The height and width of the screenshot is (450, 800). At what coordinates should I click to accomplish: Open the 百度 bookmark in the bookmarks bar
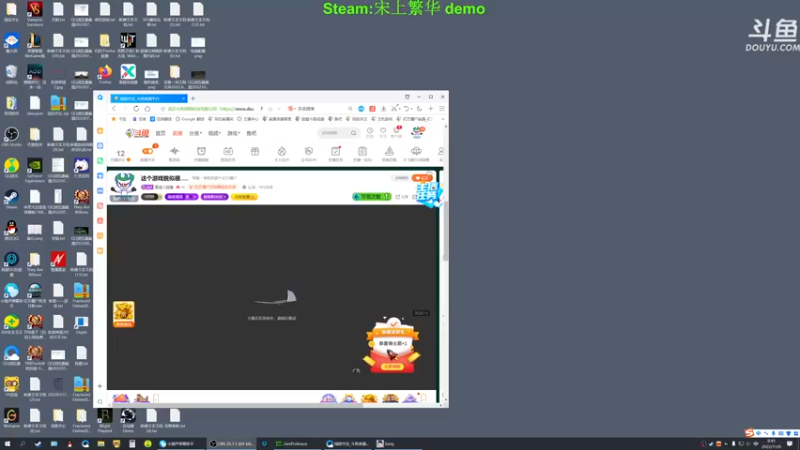pyautogui.click(x=139, y=119)
